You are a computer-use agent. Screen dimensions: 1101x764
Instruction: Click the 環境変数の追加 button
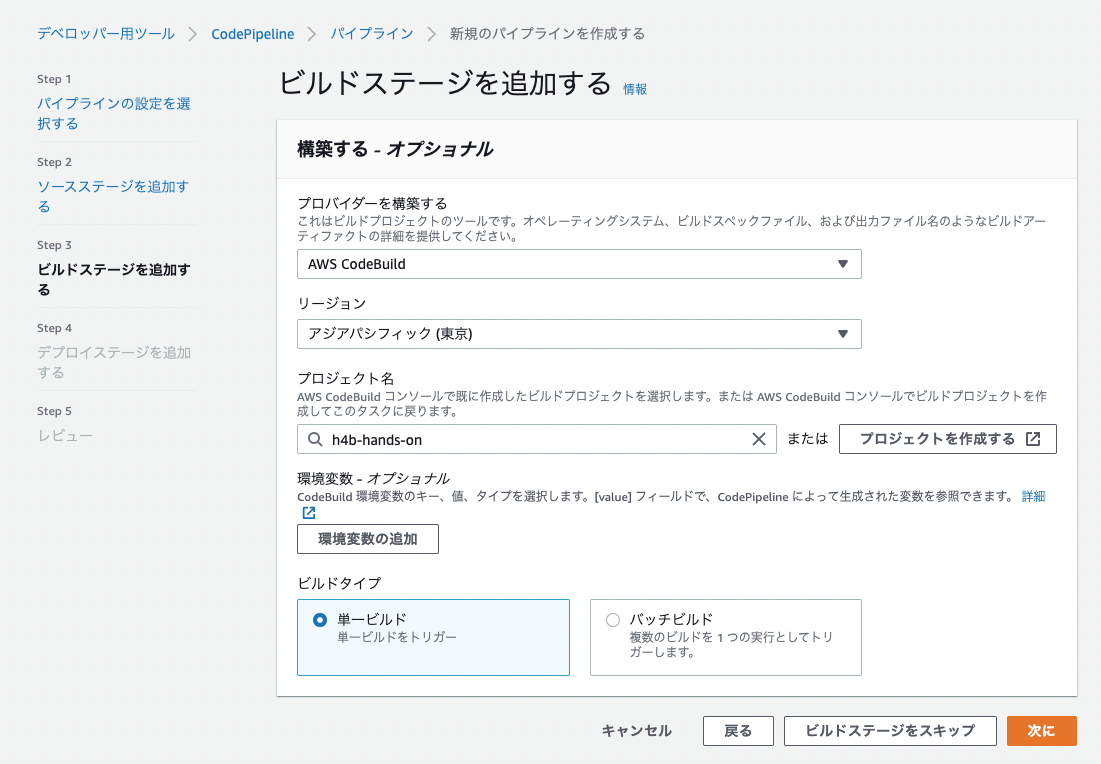point(367,539)
